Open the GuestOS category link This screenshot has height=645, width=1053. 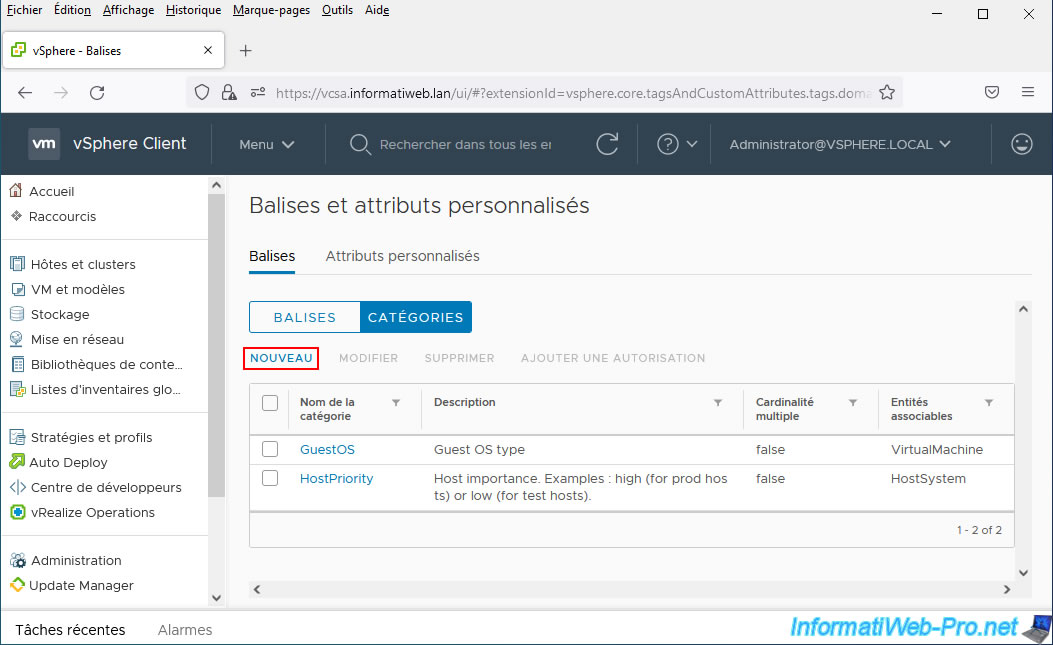point(327,449)
